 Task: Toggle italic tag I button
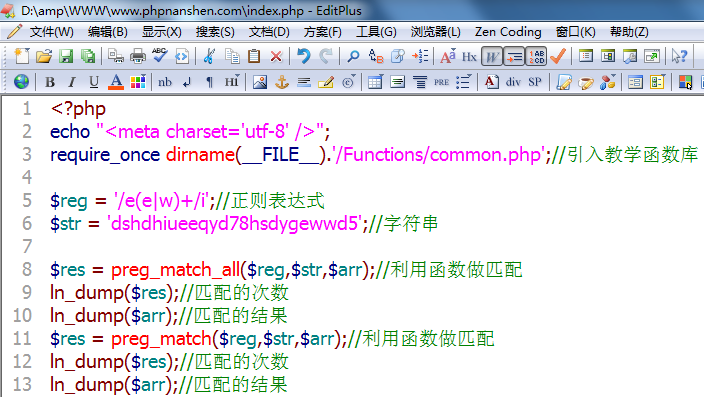(x=71, y=82)
